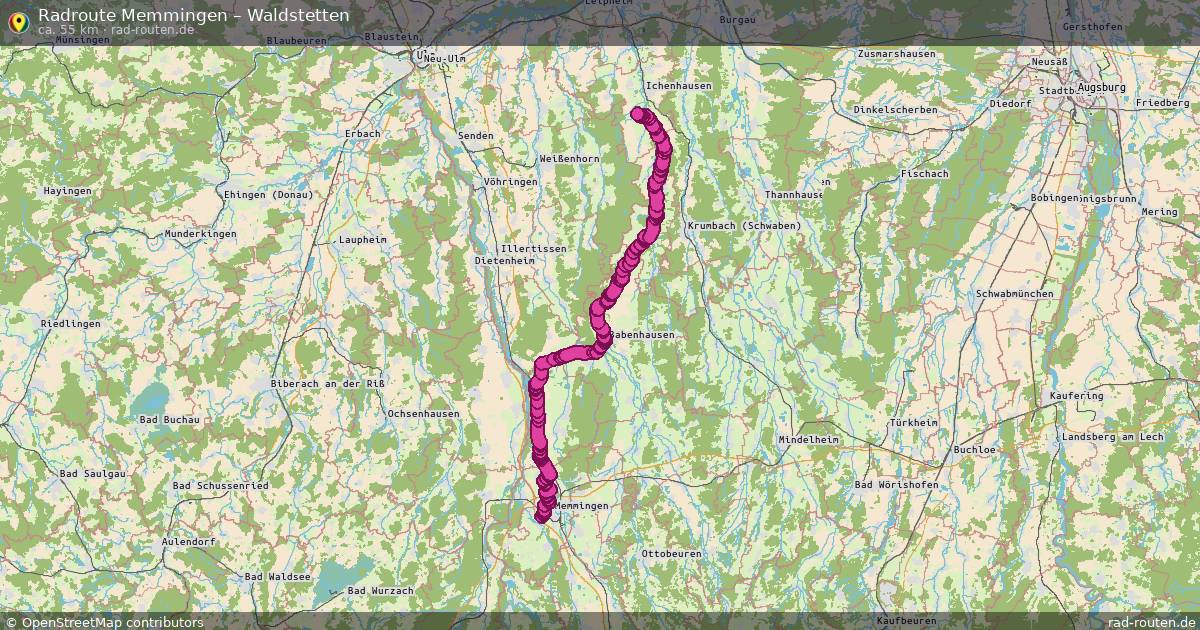Click the Weißenhorn town label

pyautogui.click(x=569, y=159)
